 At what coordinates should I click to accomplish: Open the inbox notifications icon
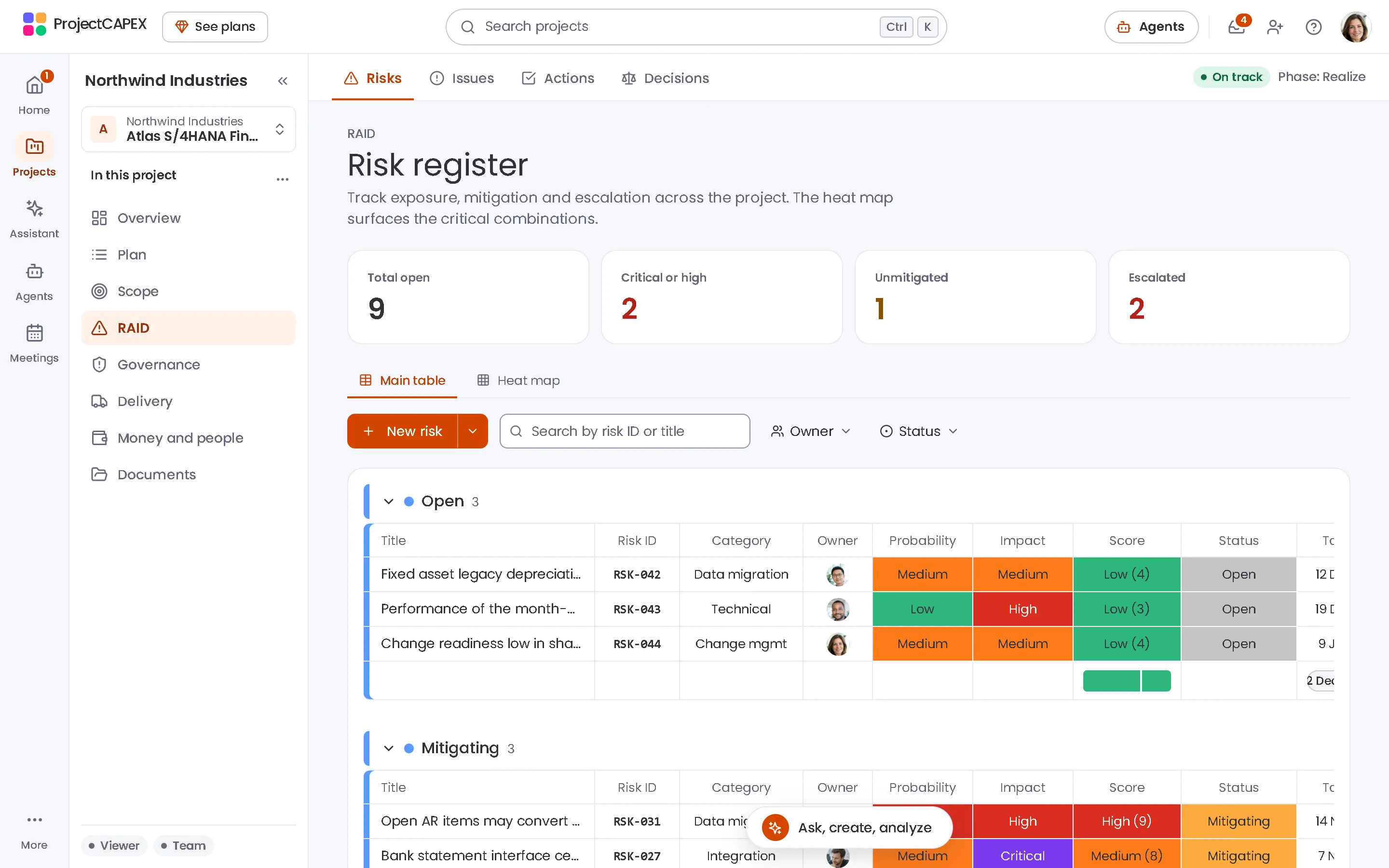pyautogui.click(x=1236, y=27)
